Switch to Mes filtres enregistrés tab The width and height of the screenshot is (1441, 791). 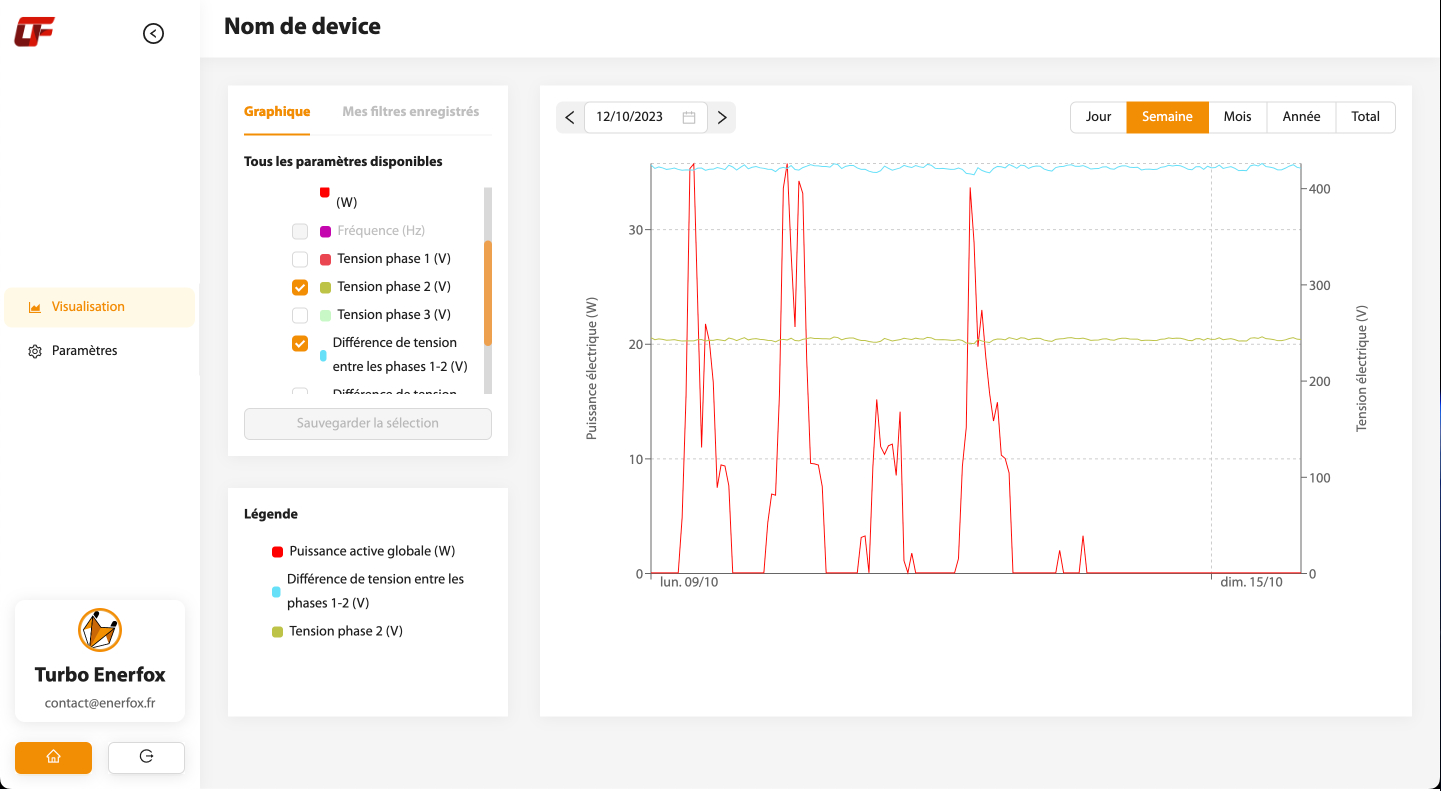click(410, 112)
